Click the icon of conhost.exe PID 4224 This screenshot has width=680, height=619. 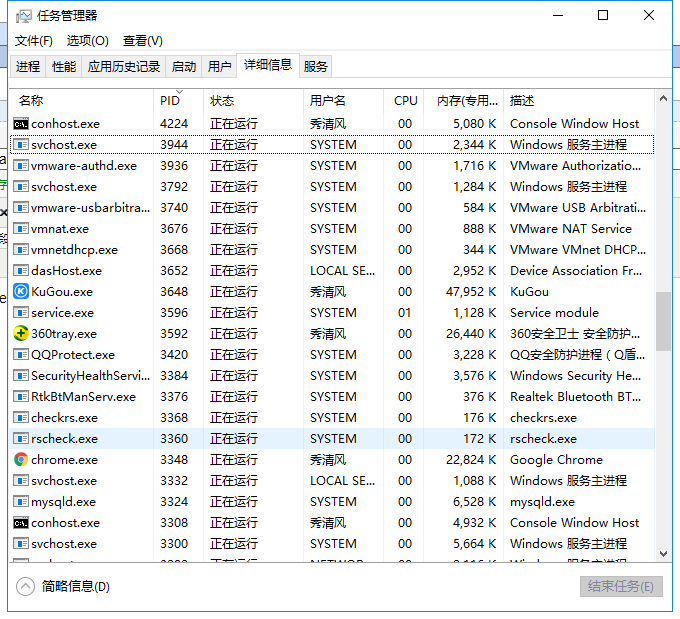click(x=21, y=124)
